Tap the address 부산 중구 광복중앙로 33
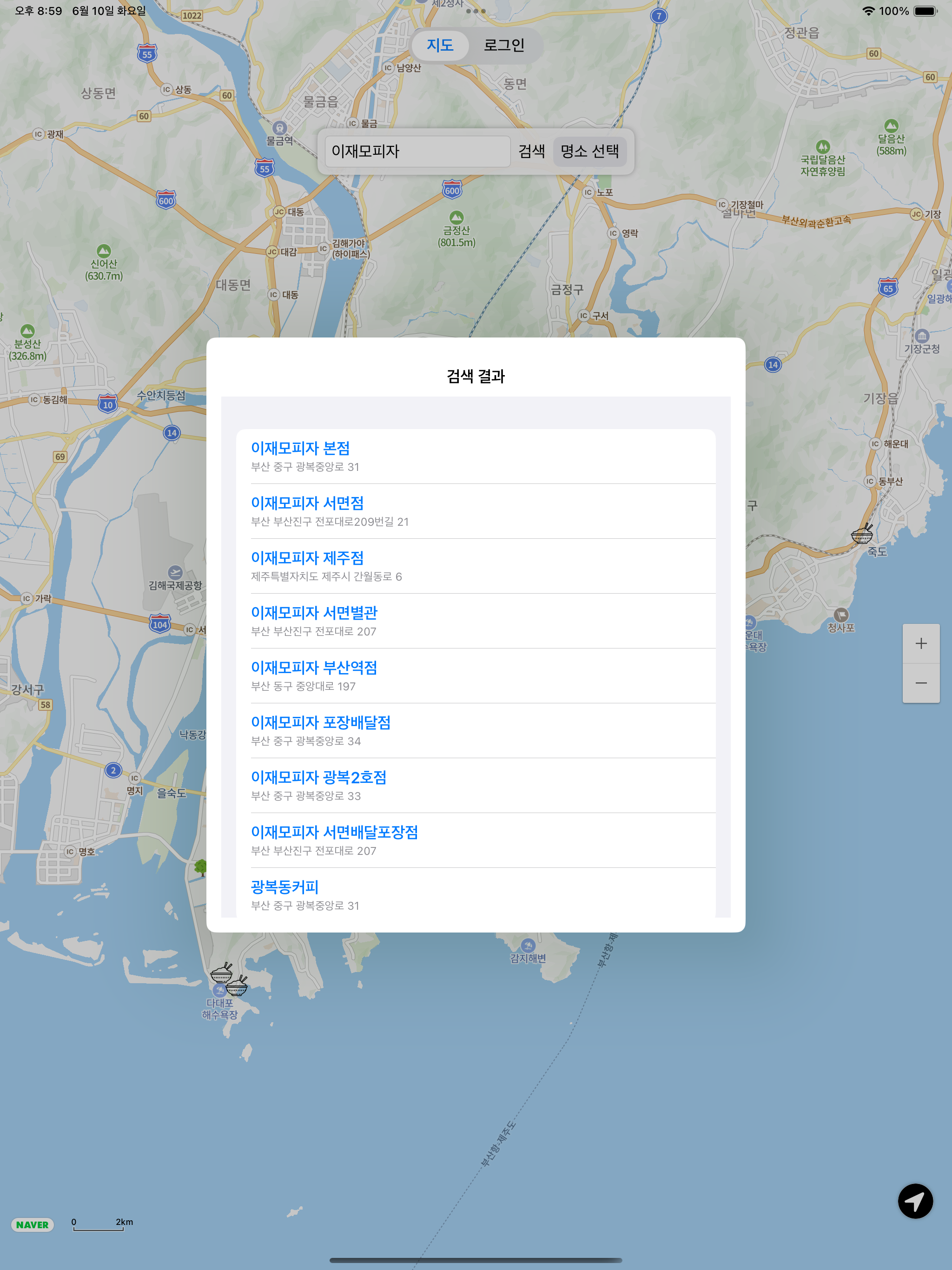952x1270 pixels. click(x=305, y=796)
